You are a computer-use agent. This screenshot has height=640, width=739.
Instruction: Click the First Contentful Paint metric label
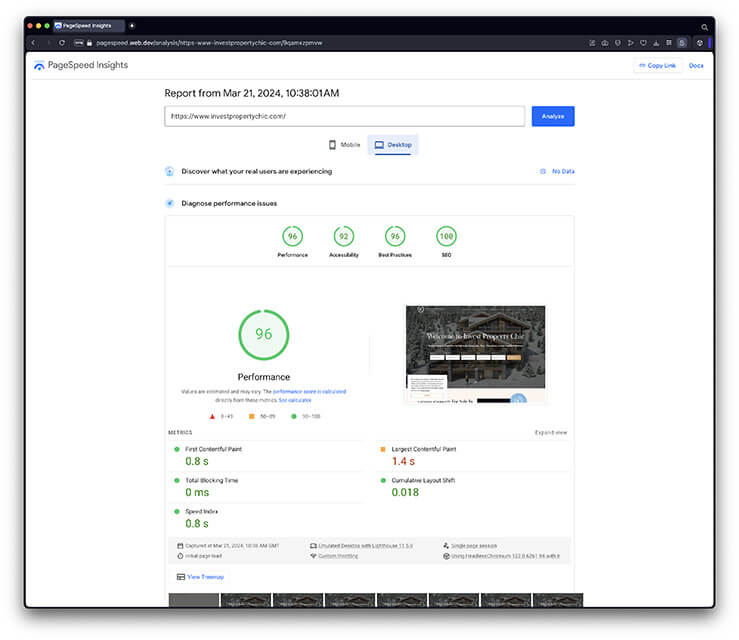click(213, 449)
